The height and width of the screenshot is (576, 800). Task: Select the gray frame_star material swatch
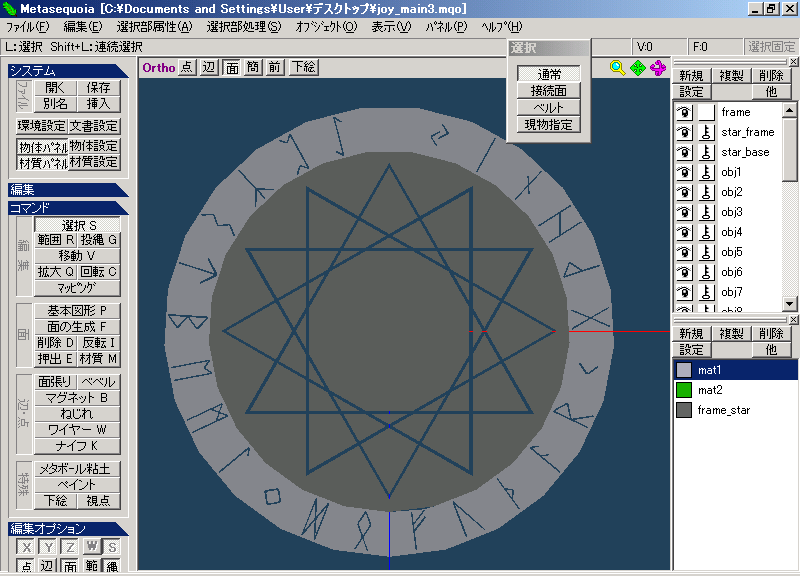tap(684, 410)
